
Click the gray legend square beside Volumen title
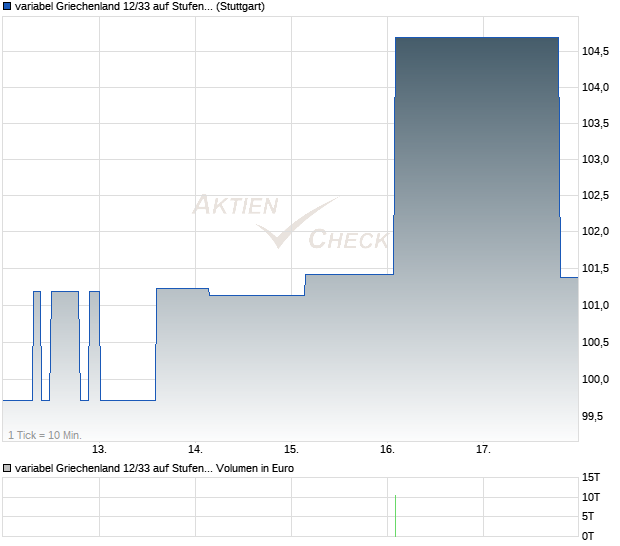pos(7,468)
